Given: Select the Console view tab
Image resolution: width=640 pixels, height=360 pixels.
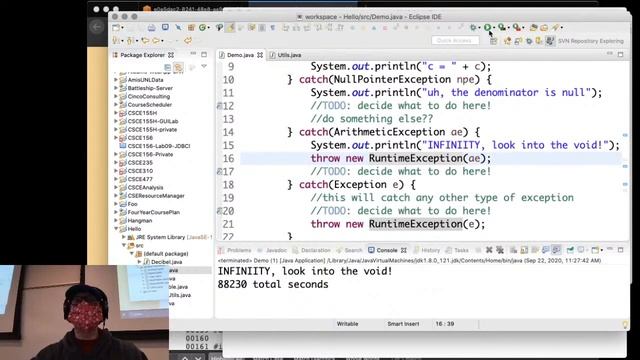Looking at the screenshot, I should point(387,250).
